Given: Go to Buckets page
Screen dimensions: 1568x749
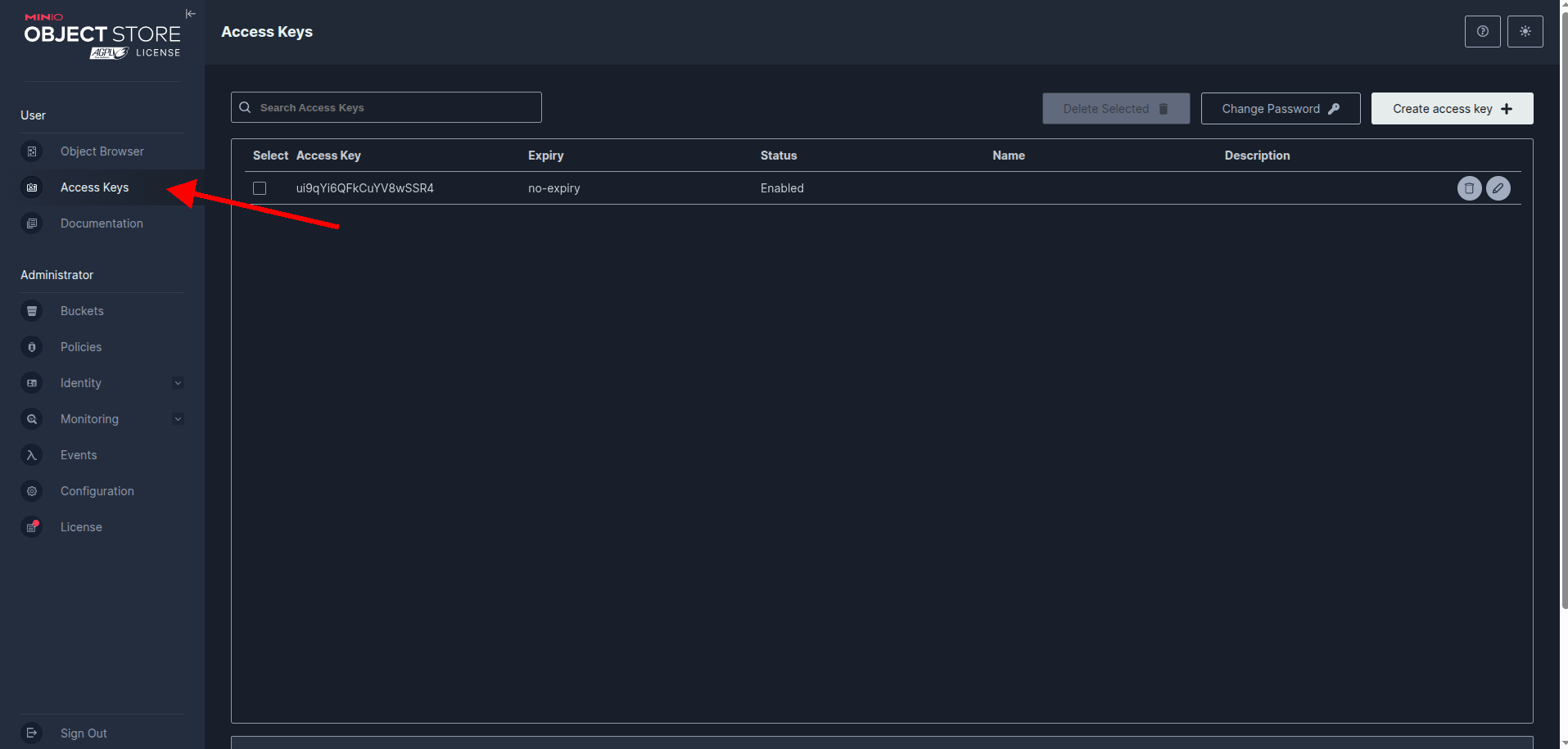Looking at the screenshot, I should point(102,311).
